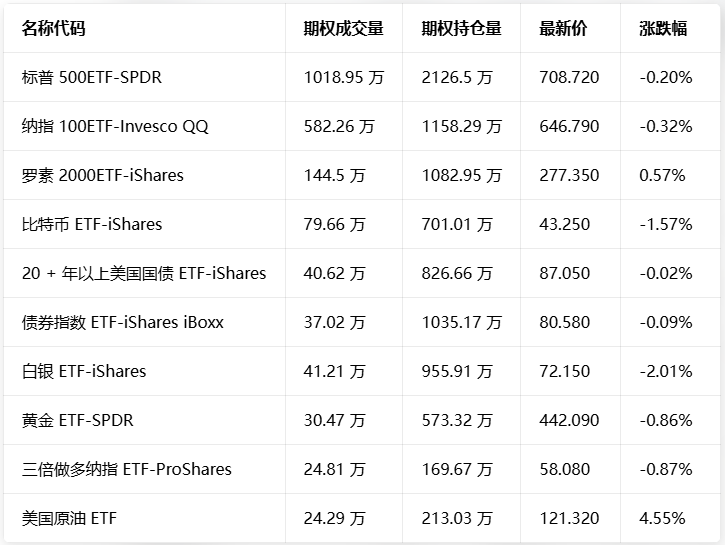Click the 1018.95 万 volume cell
Screen dimensions: 725x545
pyautogui.click(x=343, y=77)
